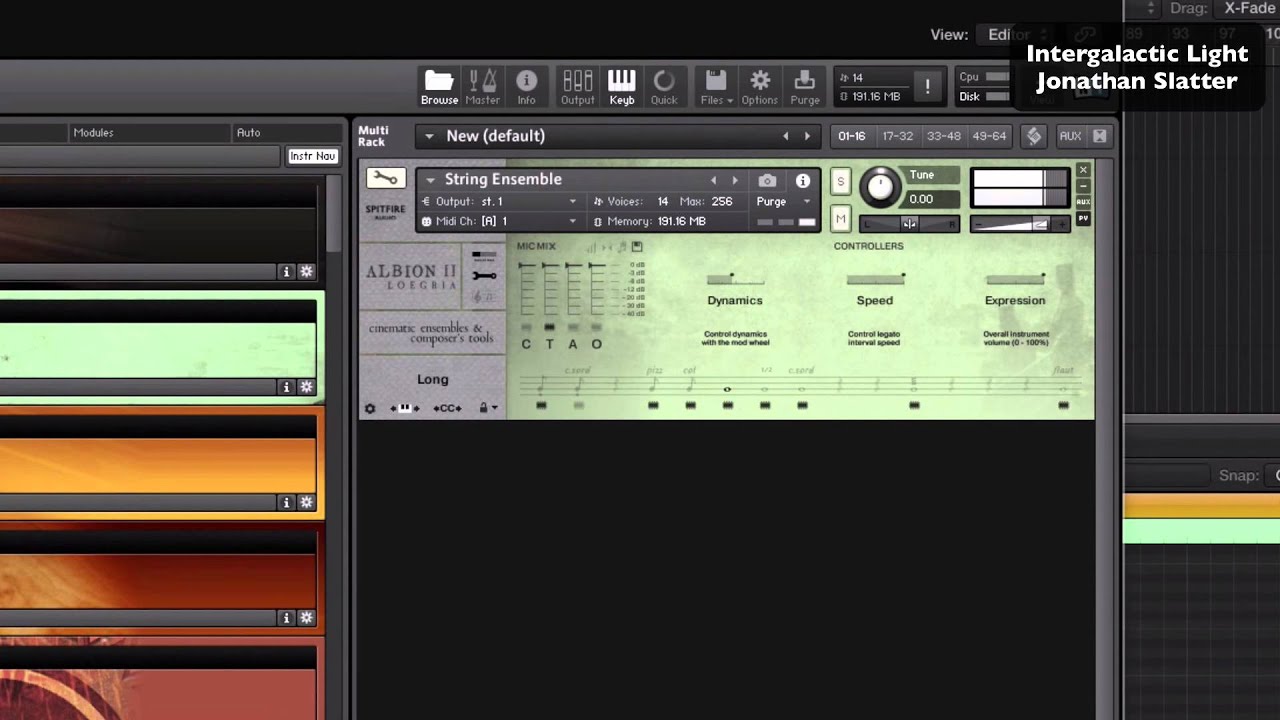Show the Output mixer section
1280x720 pixels.
tap(577, 87)
